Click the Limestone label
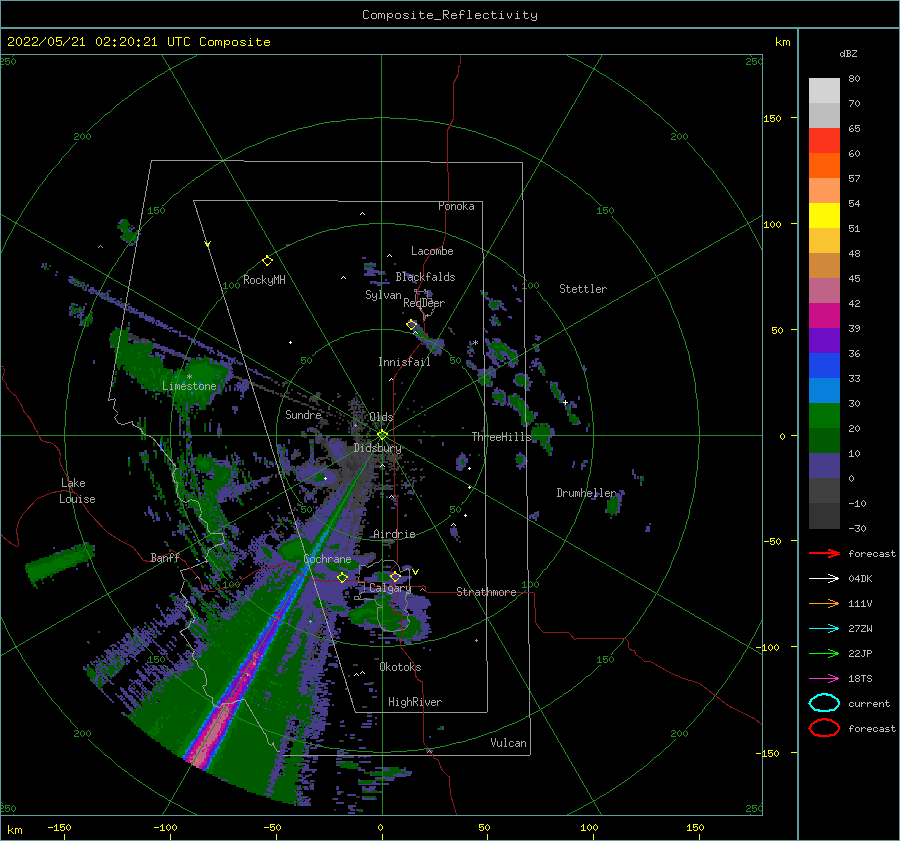Viewport: 900px width, 841px height. tap(189, 386)
